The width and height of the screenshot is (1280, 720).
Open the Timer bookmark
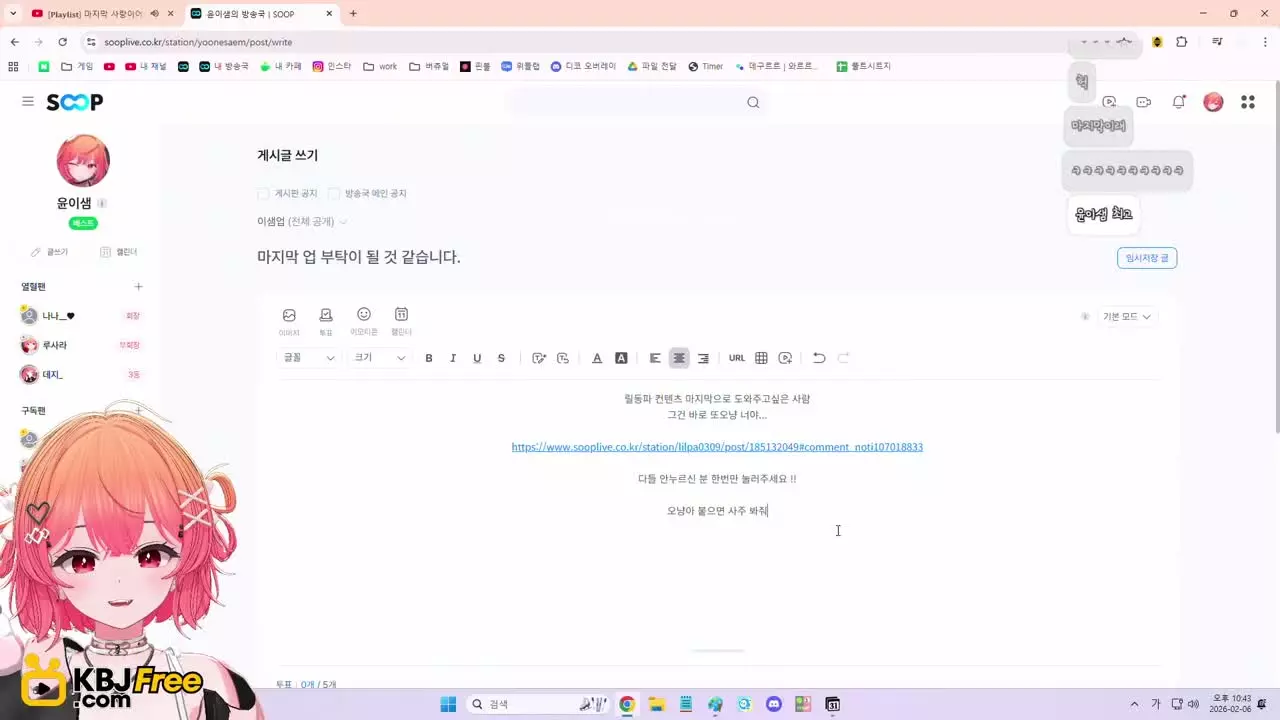coord(705,66)
